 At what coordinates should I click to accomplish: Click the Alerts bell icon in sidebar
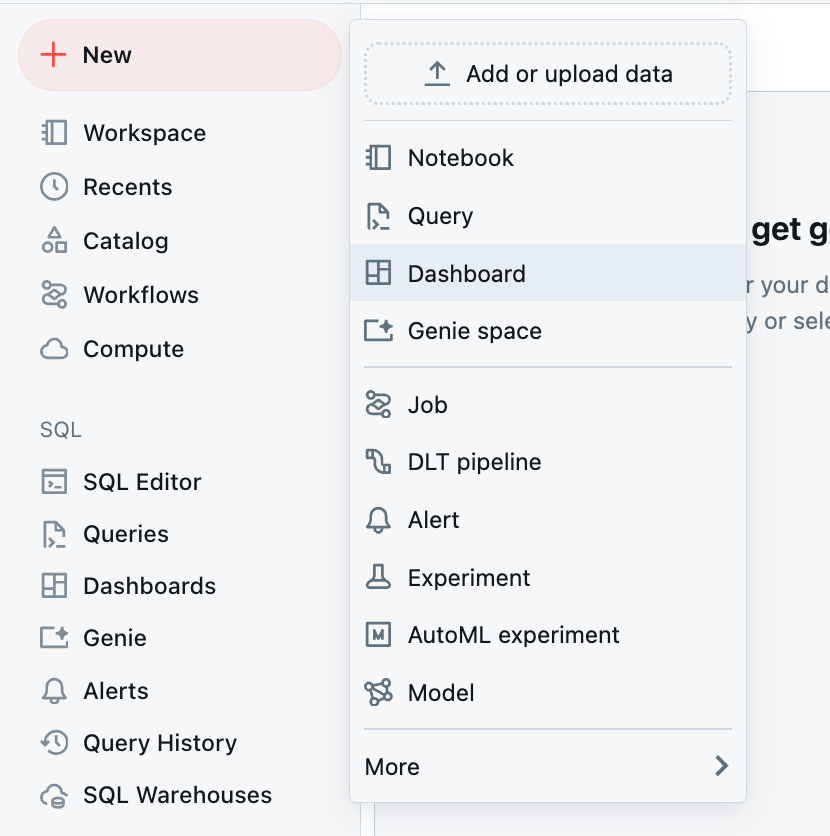coord(53,690)
